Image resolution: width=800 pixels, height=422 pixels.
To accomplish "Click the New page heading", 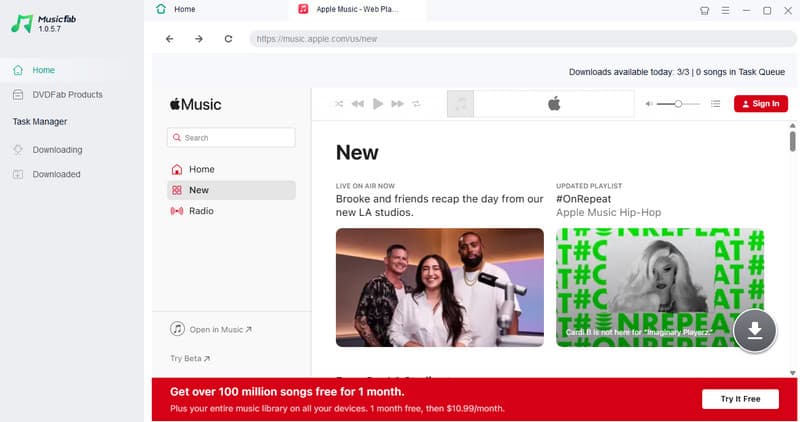I will 357,153.
